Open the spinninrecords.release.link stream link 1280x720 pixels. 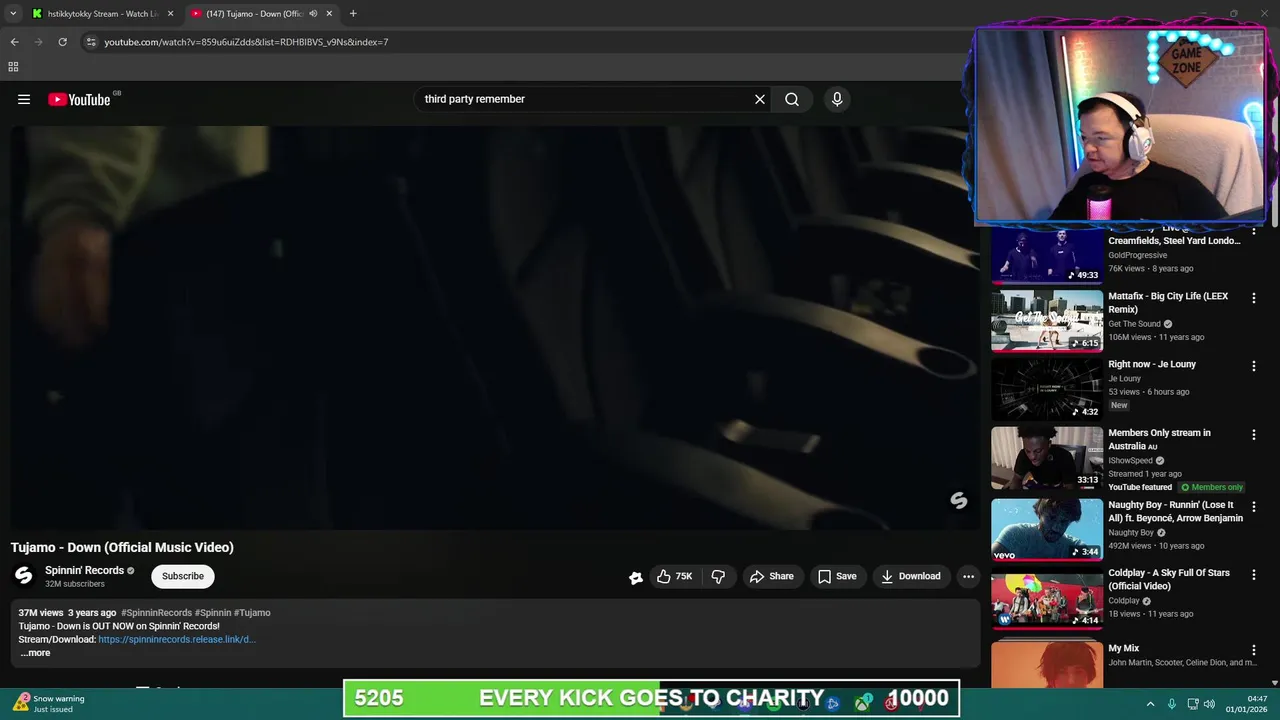[177, 639]
